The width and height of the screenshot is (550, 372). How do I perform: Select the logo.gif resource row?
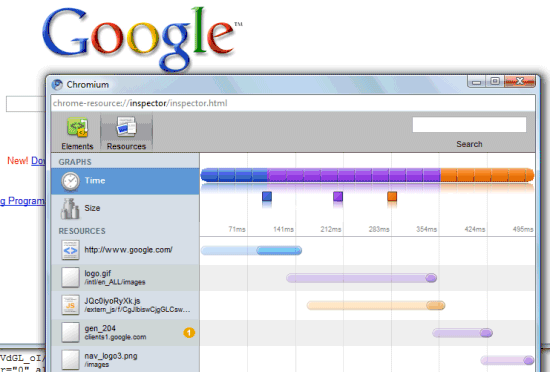tap(125, 278)
